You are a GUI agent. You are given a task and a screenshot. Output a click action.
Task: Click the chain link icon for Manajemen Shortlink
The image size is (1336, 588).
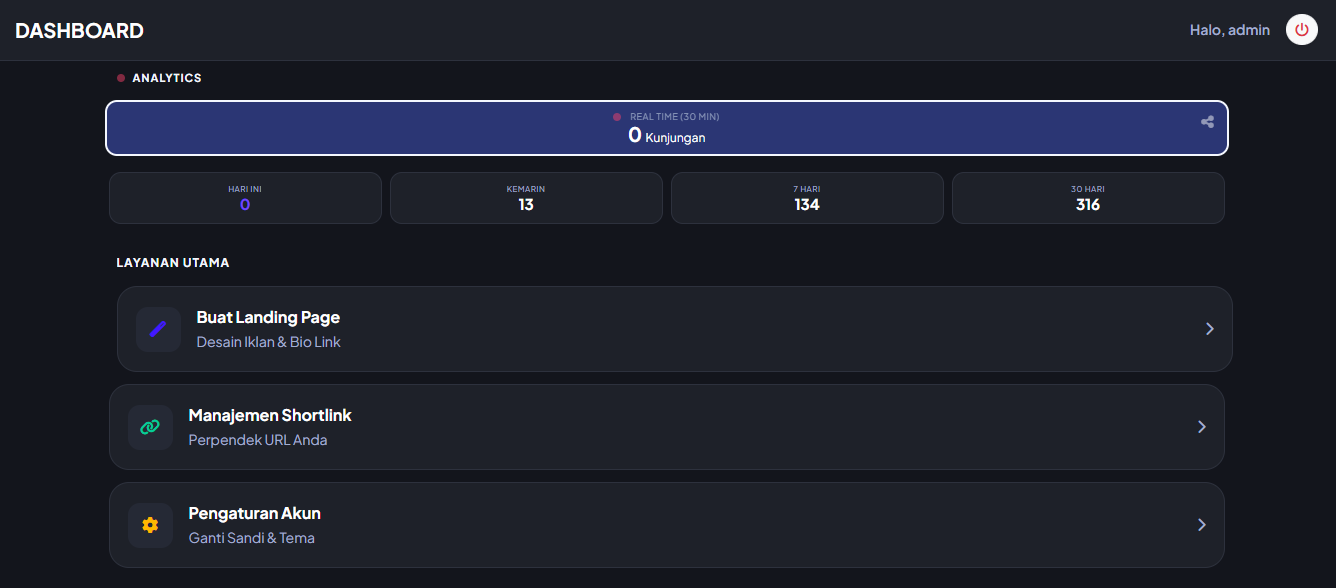pyautogui.click(x=150, y=427)
